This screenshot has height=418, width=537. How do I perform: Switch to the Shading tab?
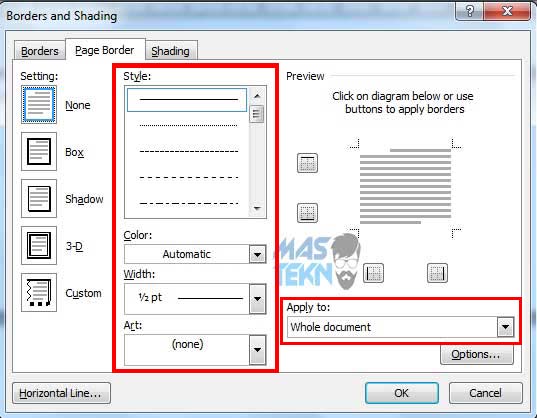(171, 51)
